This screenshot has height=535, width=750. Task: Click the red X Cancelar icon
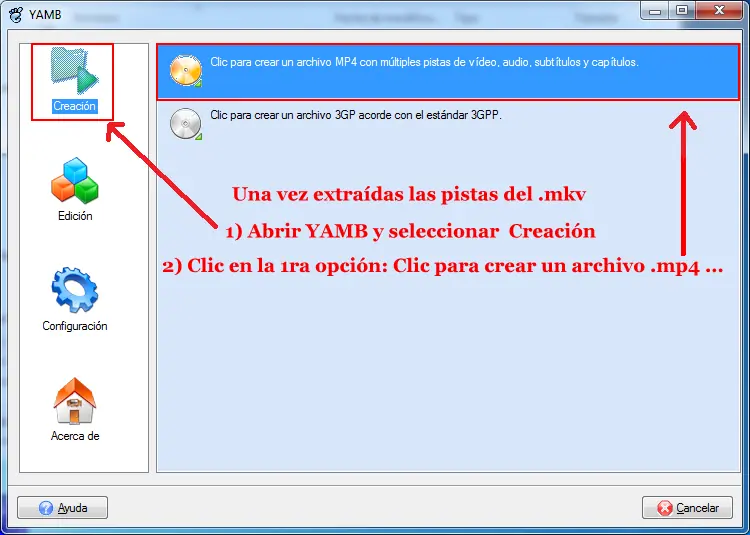point(664,508)
